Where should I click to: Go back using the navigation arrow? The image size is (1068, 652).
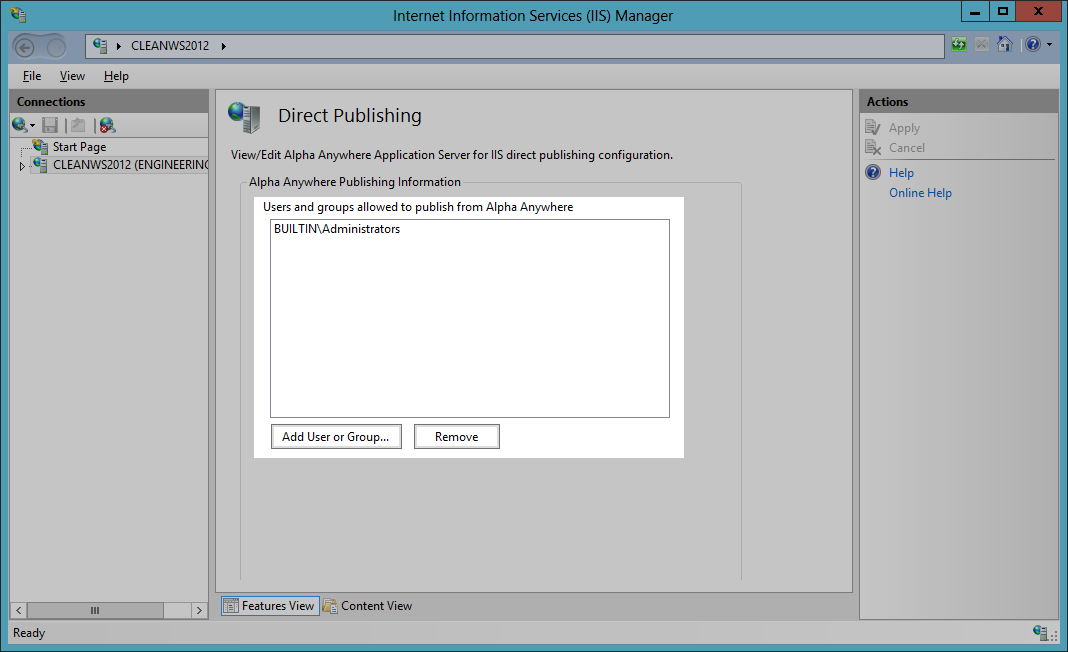[25, 47]
